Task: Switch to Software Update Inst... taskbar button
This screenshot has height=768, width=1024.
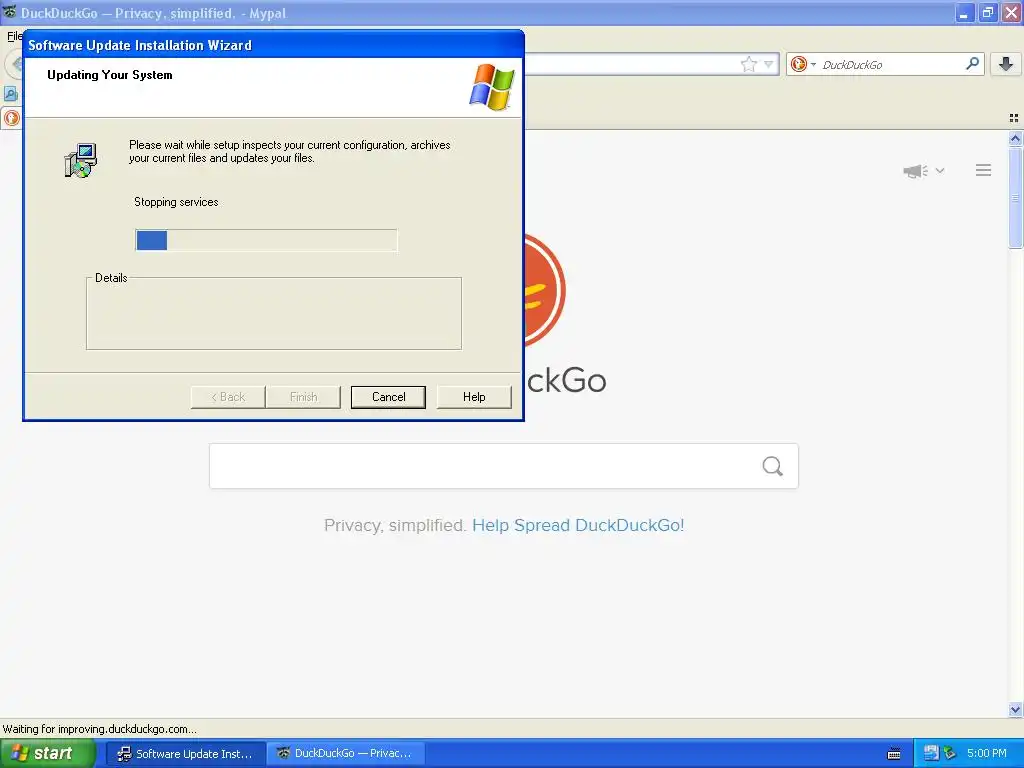Action: coord(185,754)
